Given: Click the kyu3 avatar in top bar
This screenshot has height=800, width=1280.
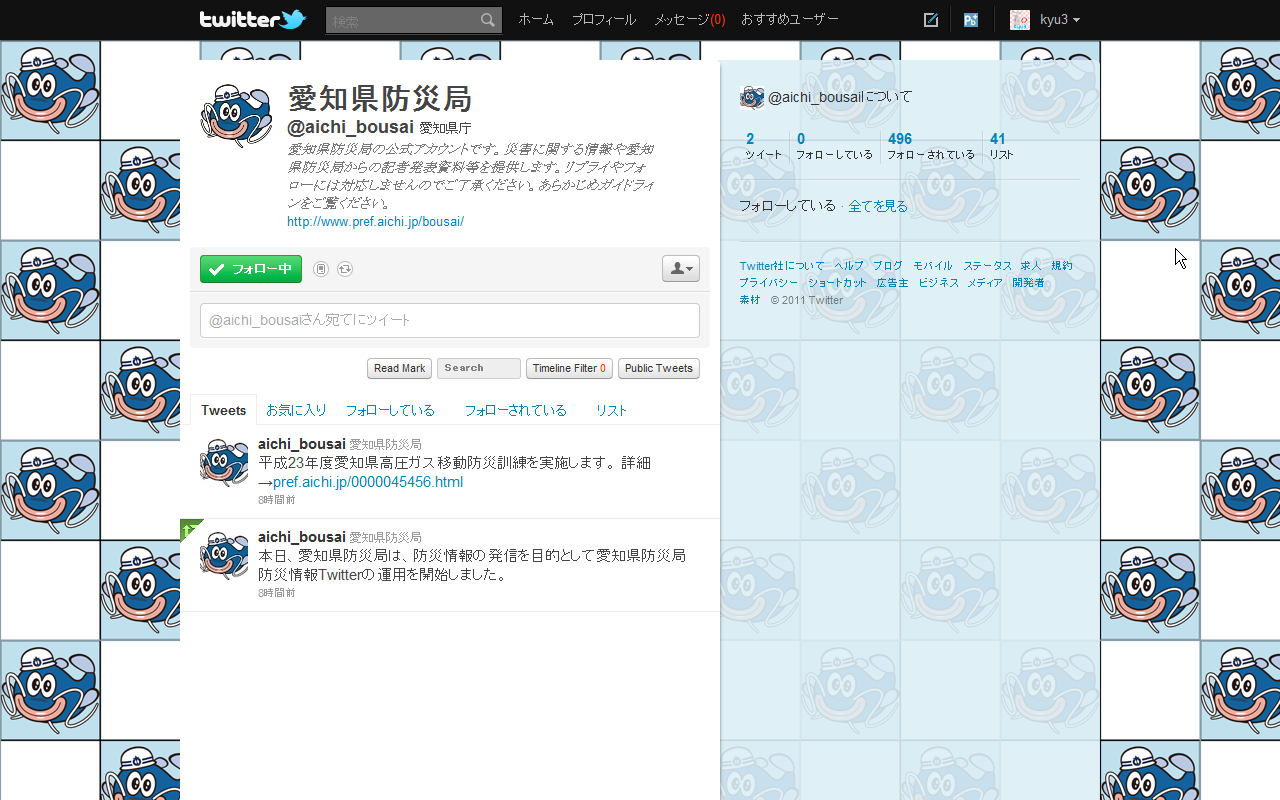Looking at the screenshot, I should [x=1020, y=20].
